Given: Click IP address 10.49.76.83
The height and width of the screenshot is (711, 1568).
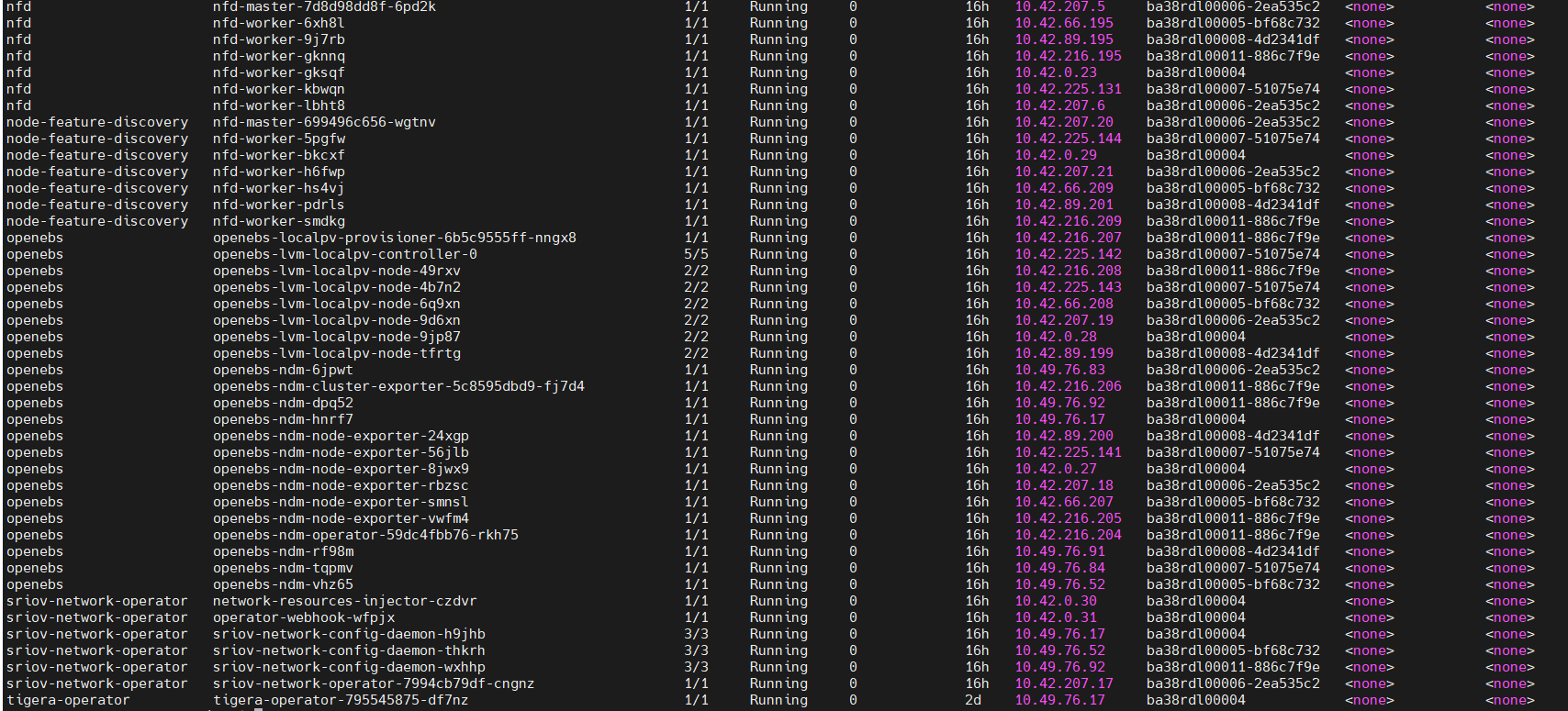Looking at the screenshot, I should [x=1060, y=370].
